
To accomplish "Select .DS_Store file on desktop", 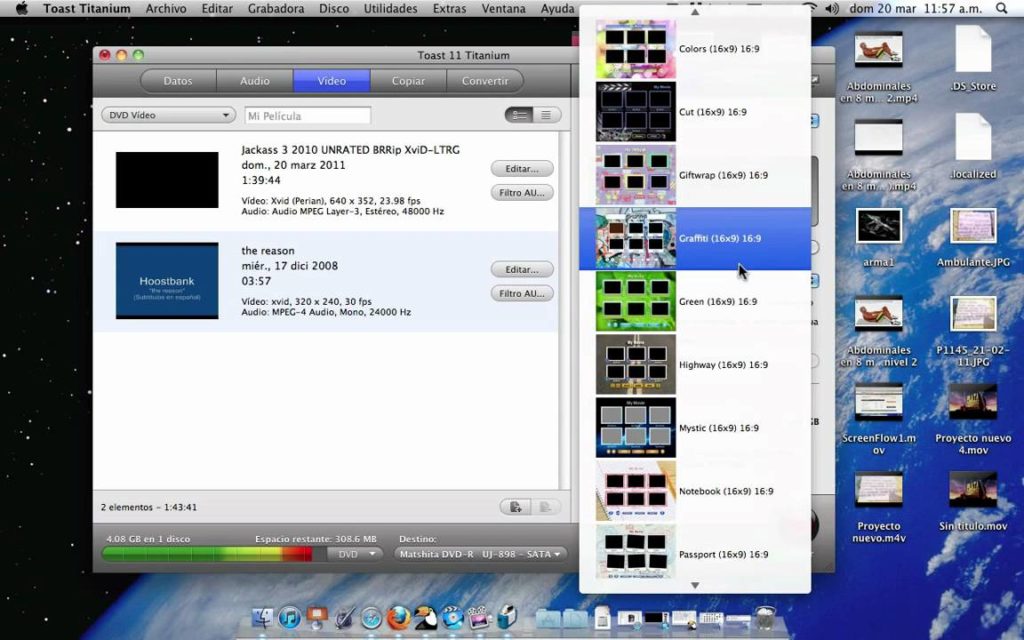I will pos(973,59).
